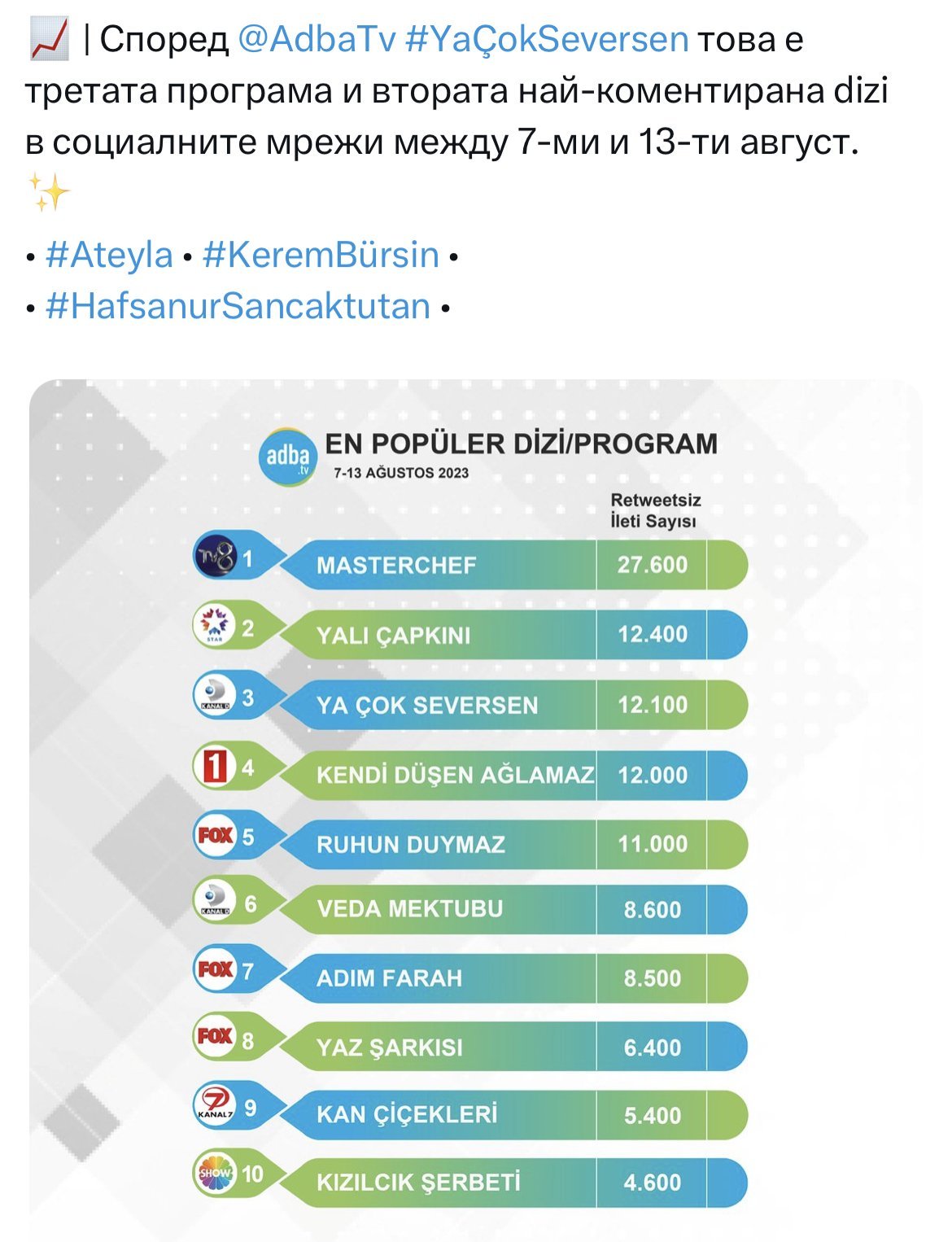The width and height of the screenshot is (952, 1242).
Task: Select the KIZILCIK ŞERBETİ ranking bar
Action: tap(513, 1182)
